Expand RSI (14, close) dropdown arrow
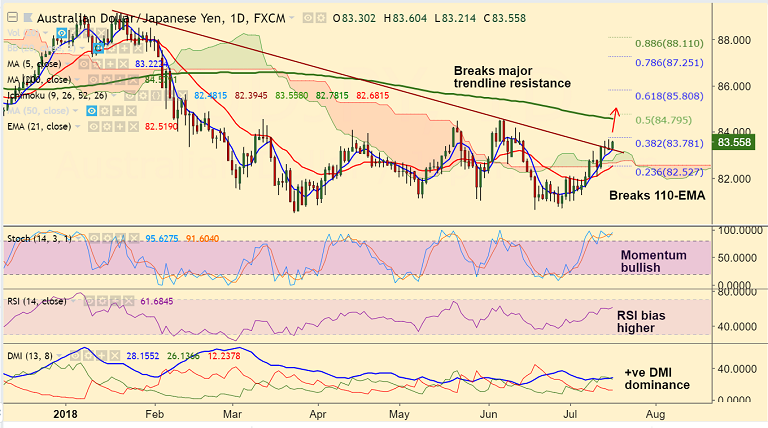This screenshot has height=428, width=768. (x=73, y=301)
